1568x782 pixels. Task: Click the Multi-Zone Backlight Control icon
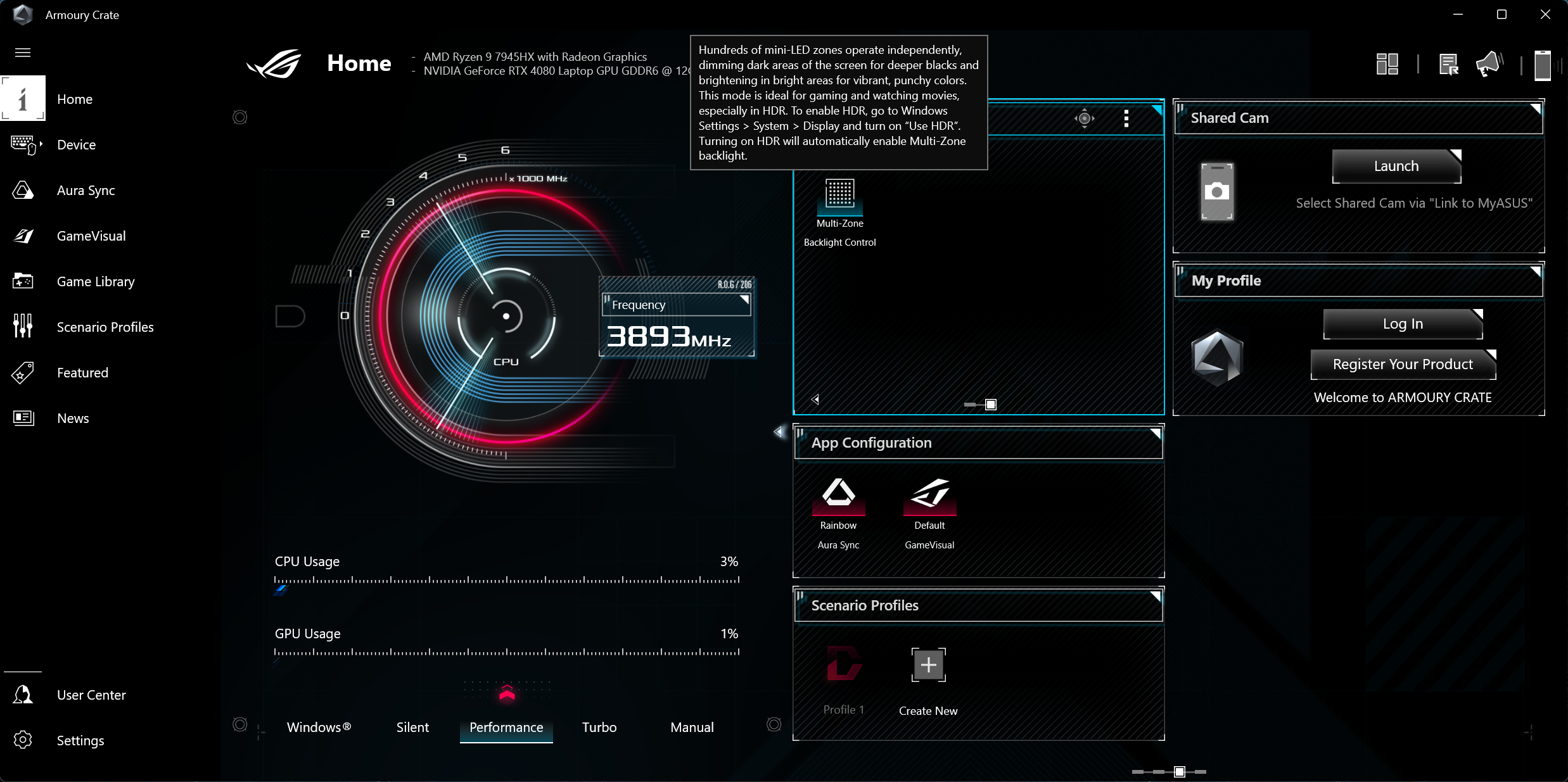click(839, 194)
